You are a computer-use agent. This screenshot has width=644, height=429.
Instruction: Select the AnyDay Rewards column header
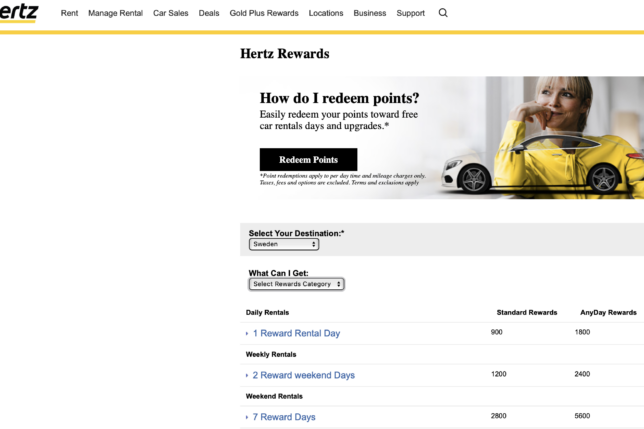[608, 312]
